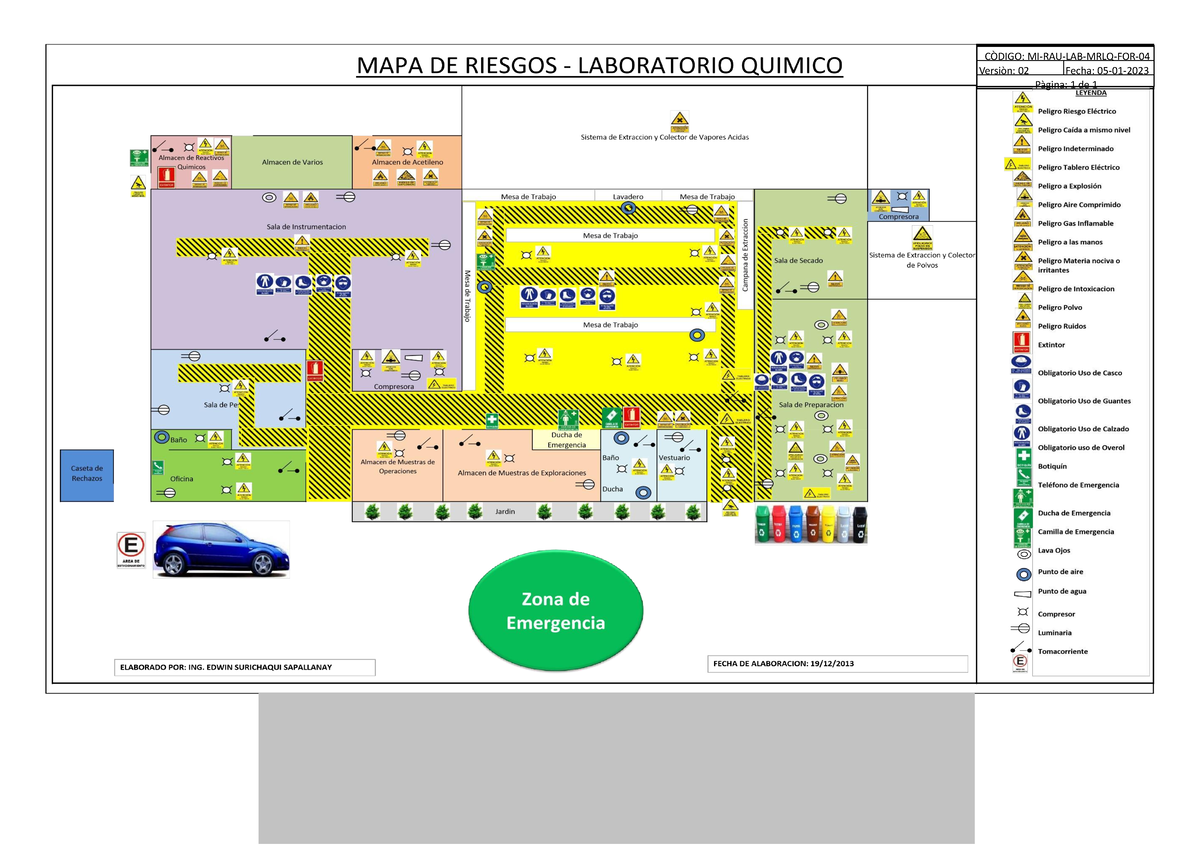Click the Sala de Preparacion label
Screen dimensions: 1200x848
[x=812, y=404]
